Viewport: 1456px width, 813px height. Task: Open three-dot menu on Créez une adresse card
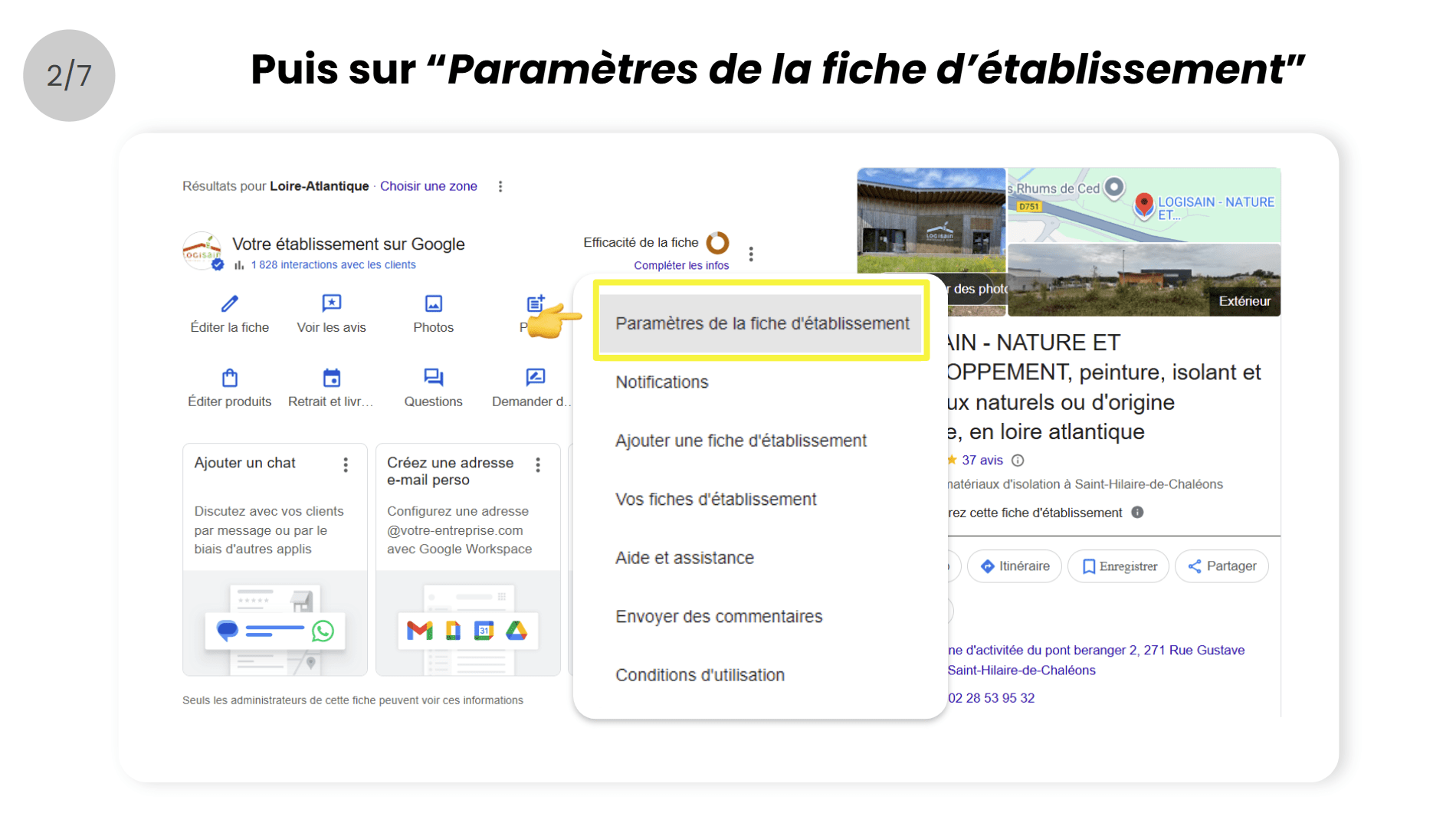[x=538, y=465]
